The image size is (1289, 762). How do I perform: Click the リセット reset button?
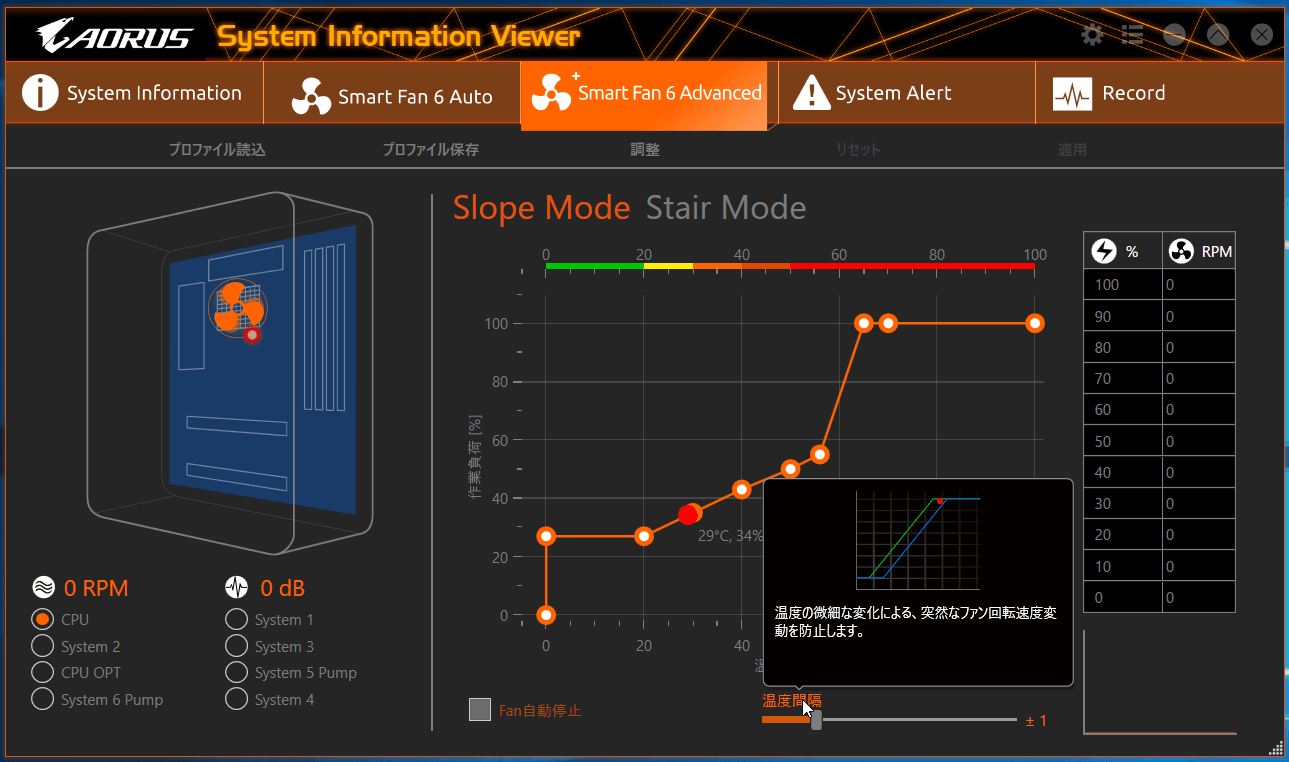tap(858, 150)
